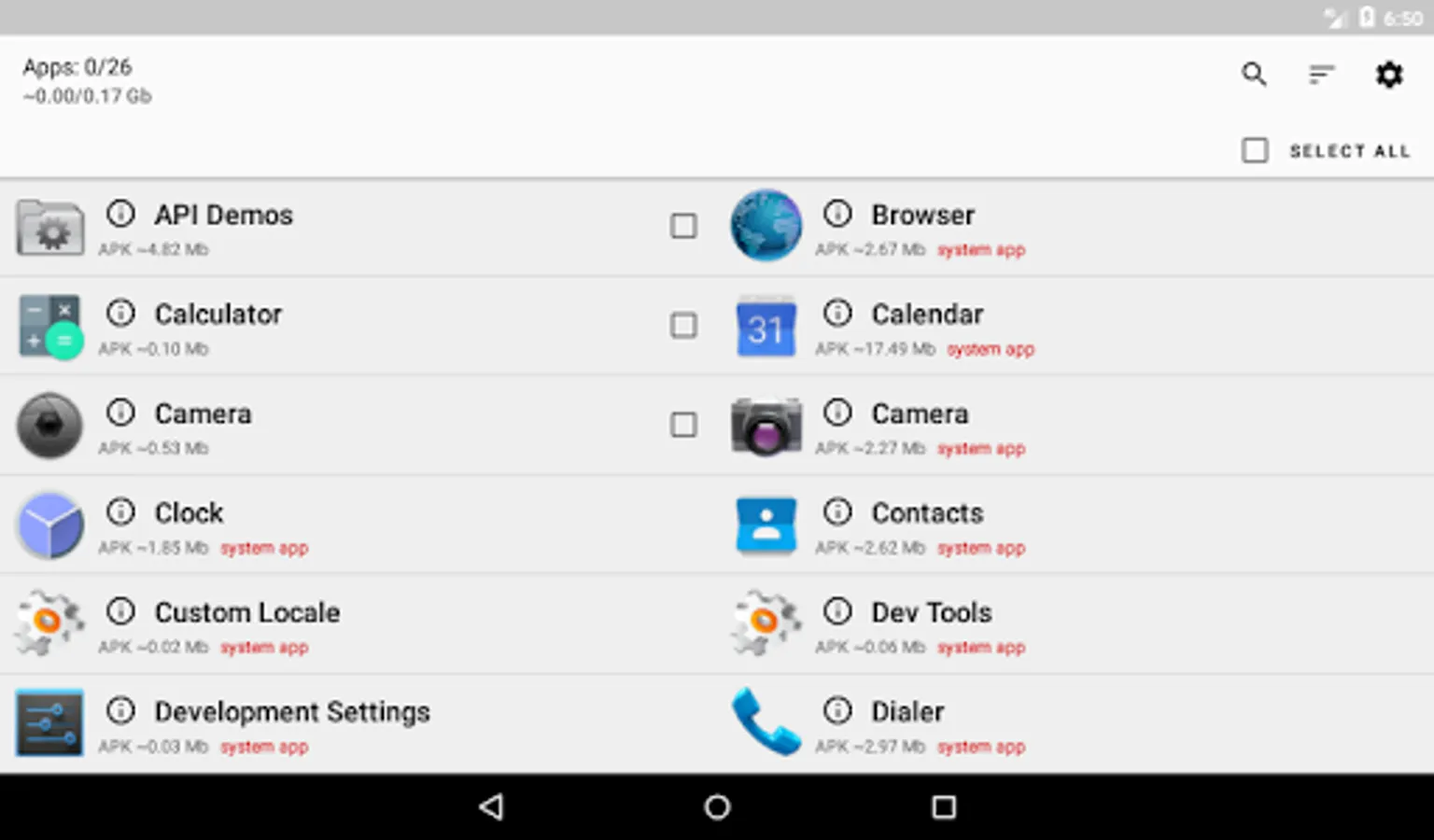Open the settings gear icon

coord(1389,74)
